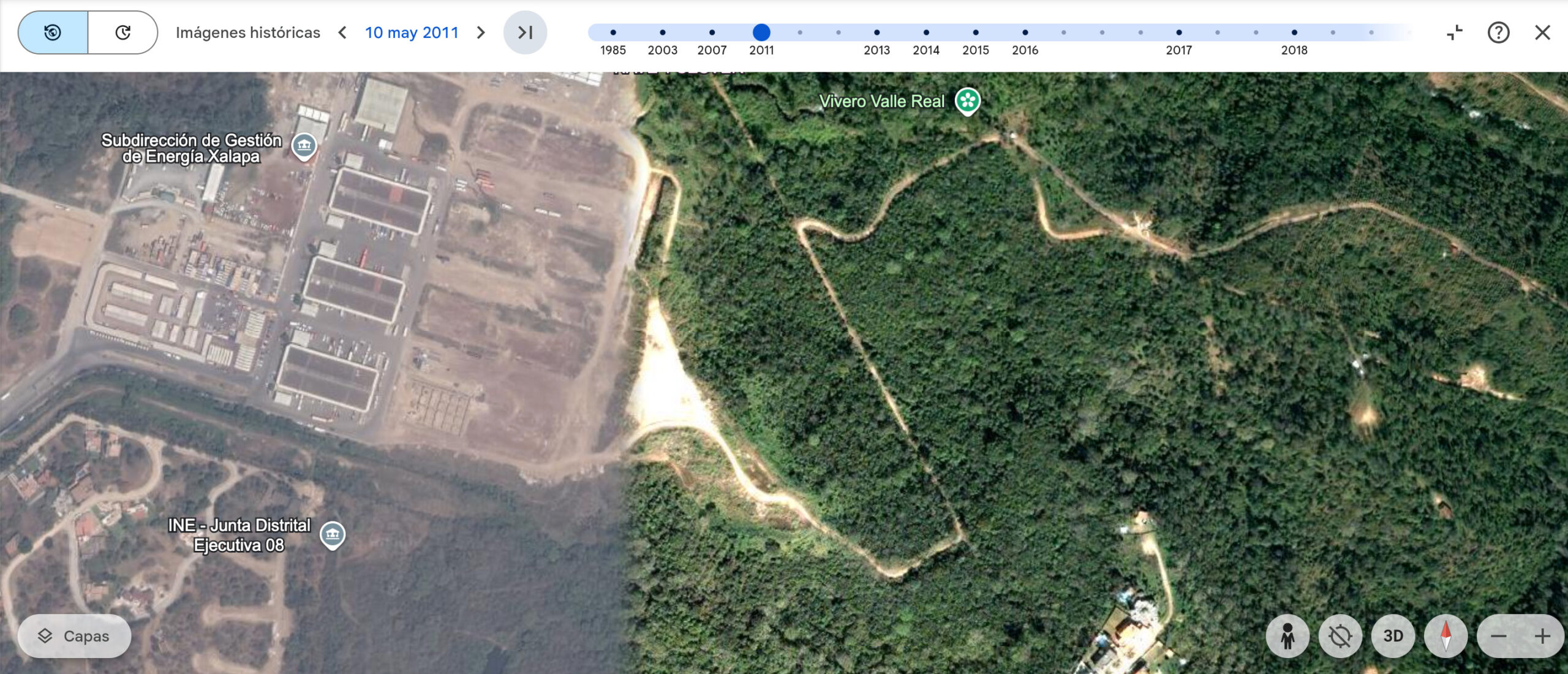Select the 1985 timeline marker

point(613,32)
